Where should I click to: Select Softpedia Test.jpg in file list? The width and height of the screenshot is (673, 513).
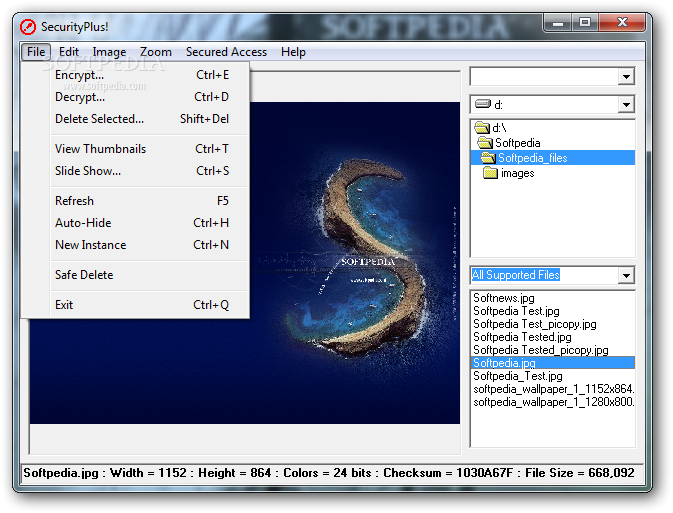516,311
